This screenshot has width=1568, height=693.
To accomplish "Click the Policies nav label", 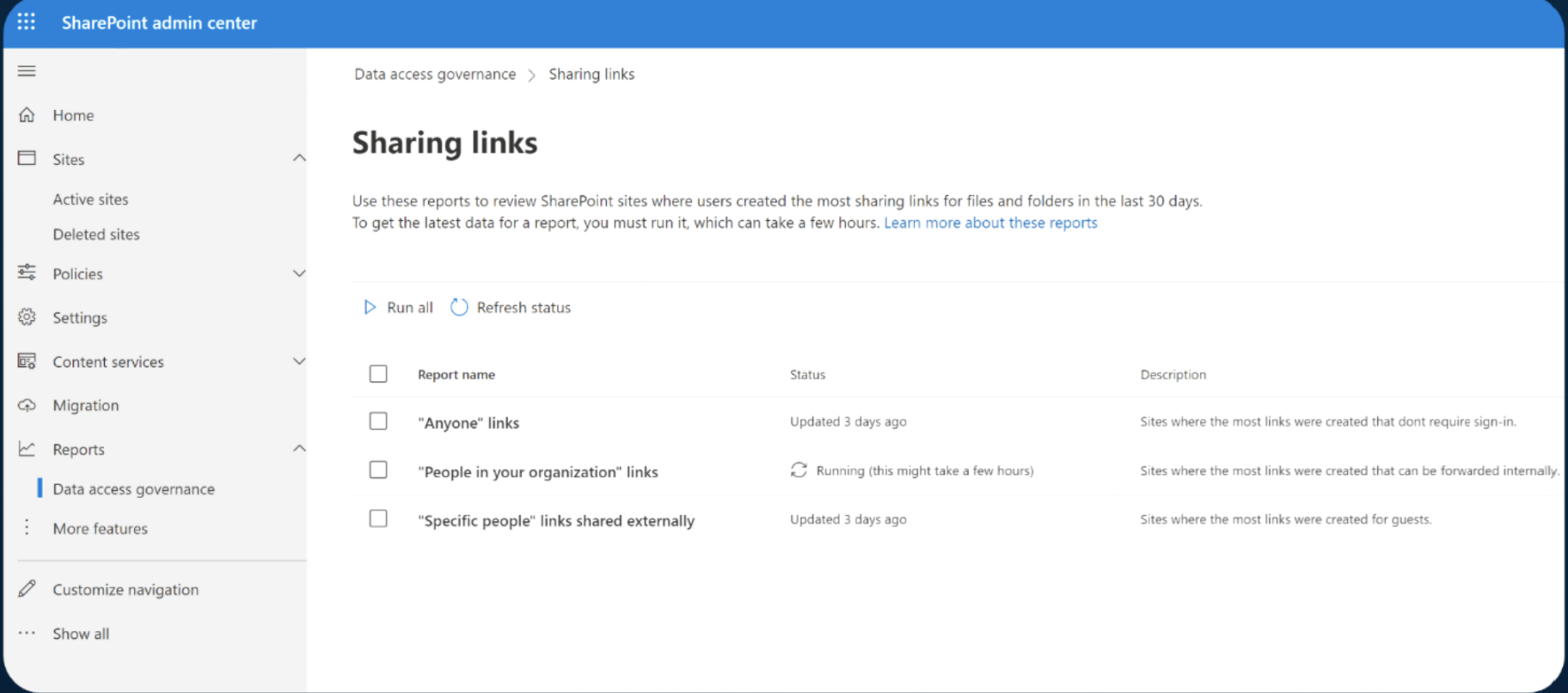I will pos(77,274).
